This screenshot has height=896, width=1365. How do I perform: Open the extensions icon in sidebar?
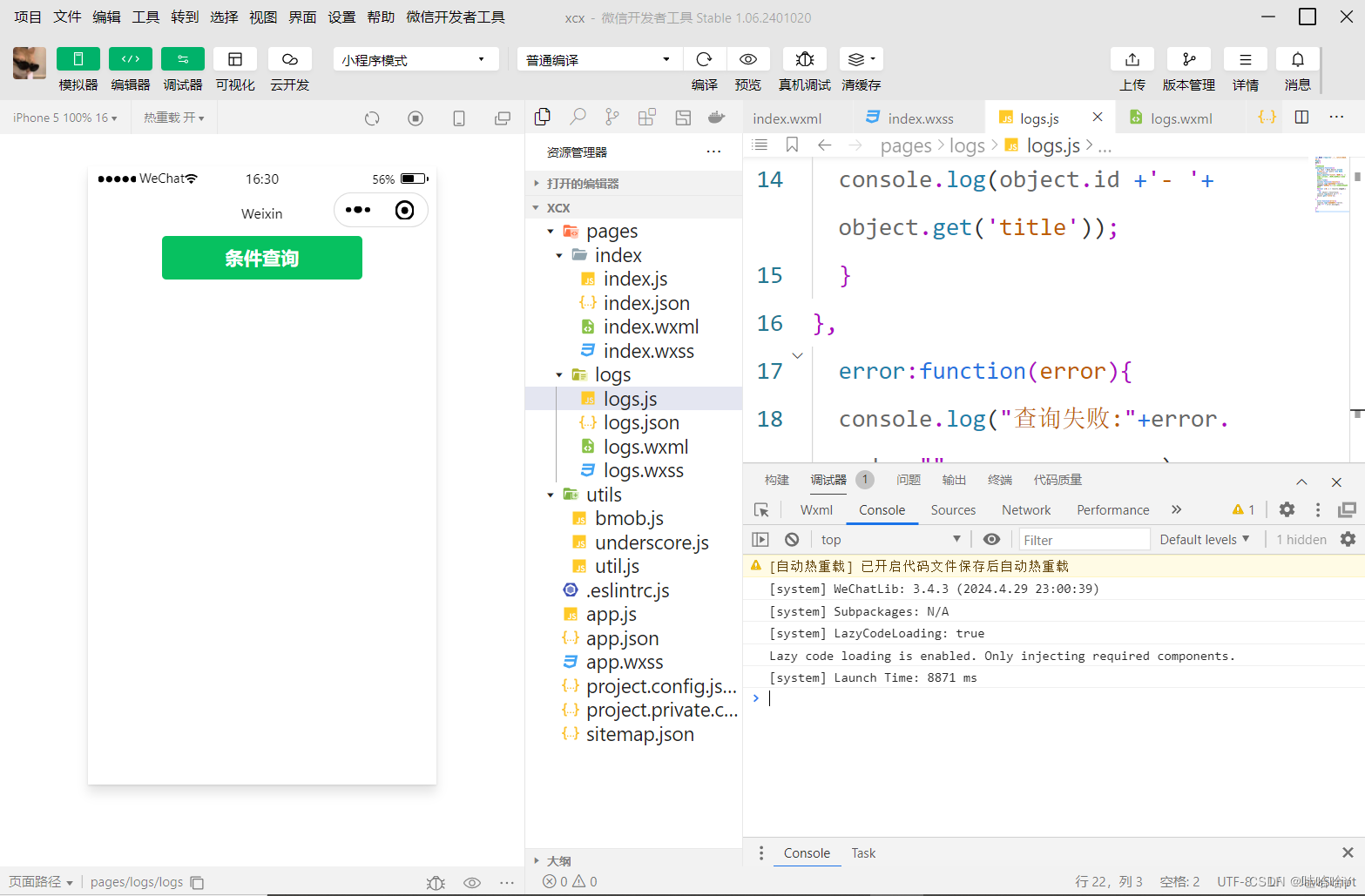tap(647, 118)
